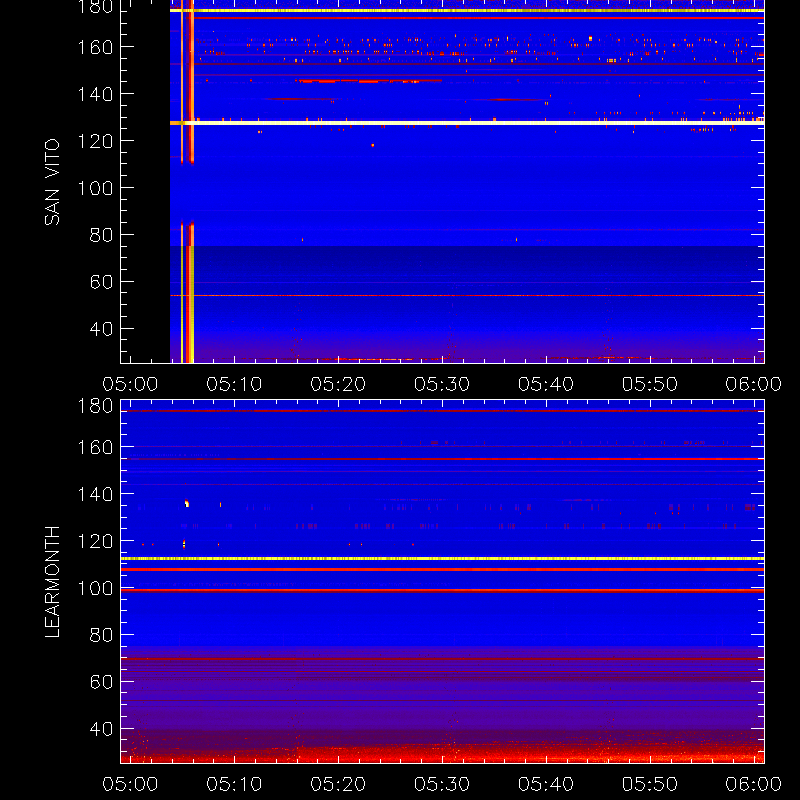The image size is (800, 800).
Task: Click the 05:50 time label of Learmonth plot
Action: point(650,784)
